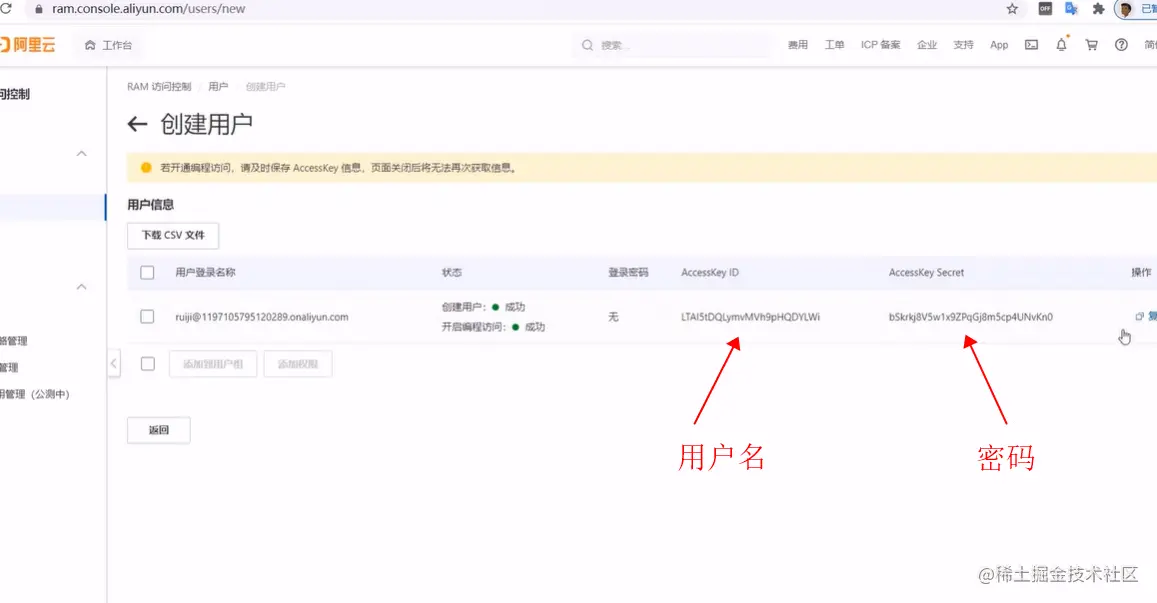Open the help question mark icon
This screenshot has height=603, width=1157.
(x=1121, y=45)
